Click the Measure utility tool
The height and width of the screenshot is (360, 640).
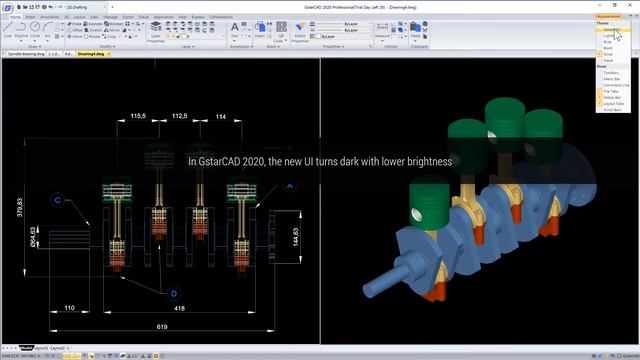click(382, 31)
